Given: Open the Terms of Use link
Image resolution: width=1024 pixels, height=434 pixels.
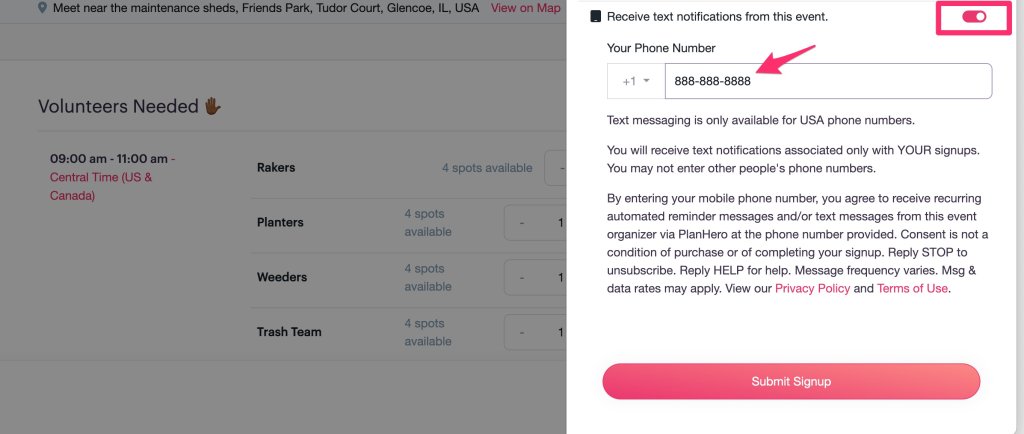Looking at the screenshot, I should [911, 288].
